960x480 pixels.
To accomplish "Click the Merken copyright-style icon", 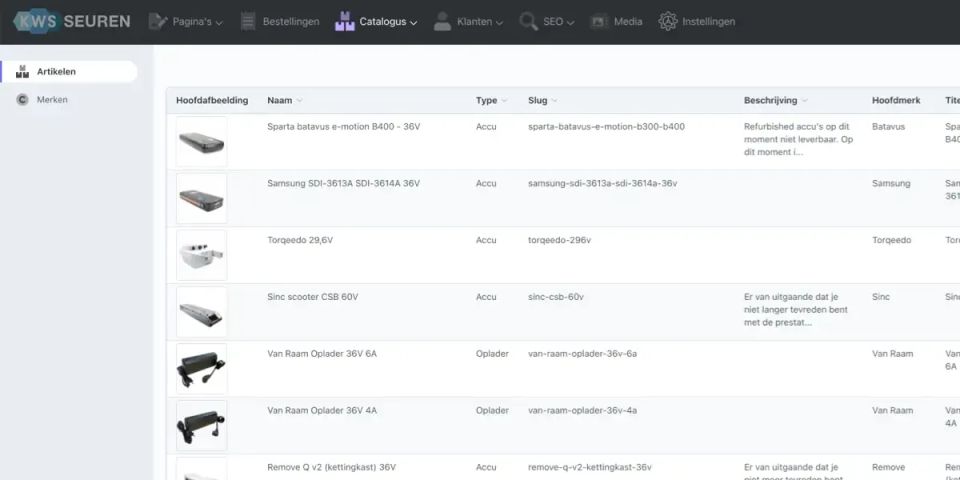I will pos(23,100).
